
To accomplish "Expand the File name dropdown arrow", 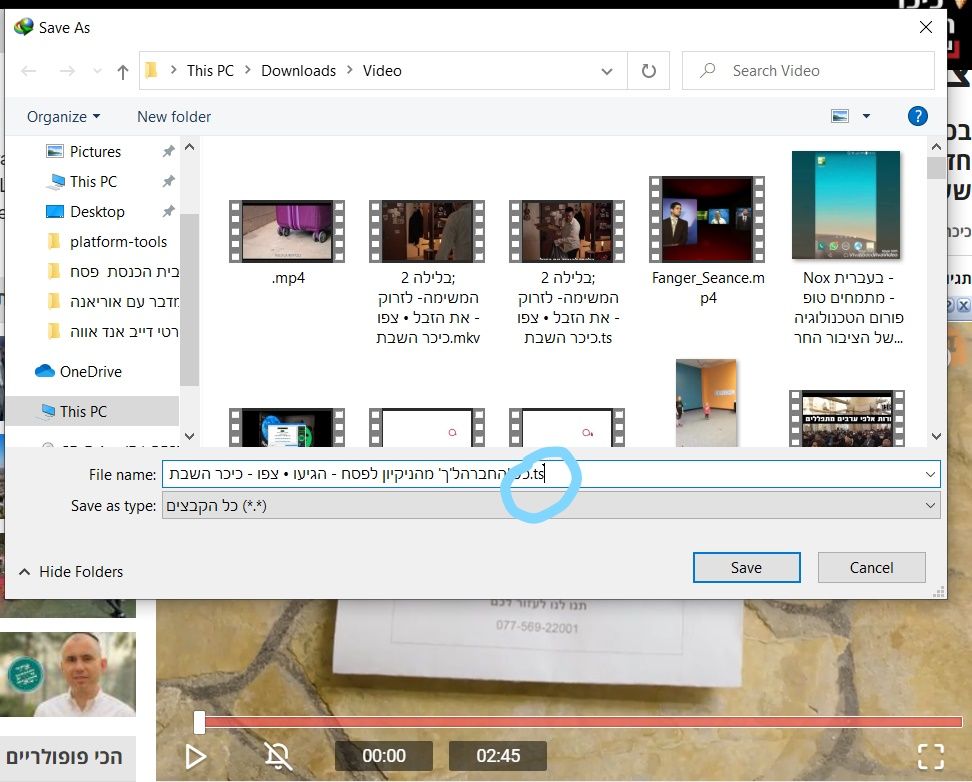I will click(x=930, y=474).
